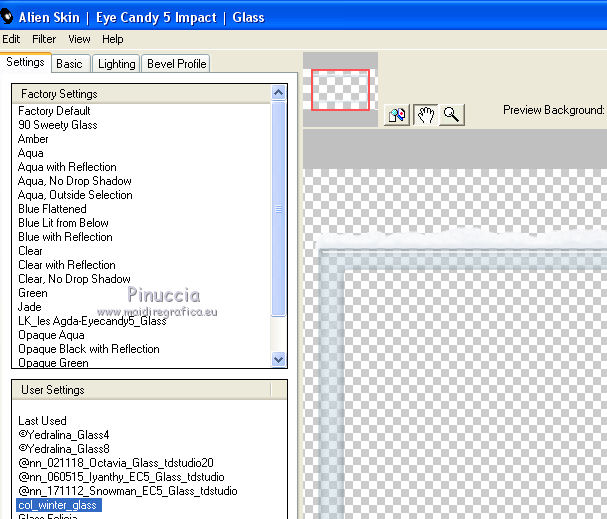Click the Alien Skin title bar logo

pyautogui.click(x=7, y=17)
